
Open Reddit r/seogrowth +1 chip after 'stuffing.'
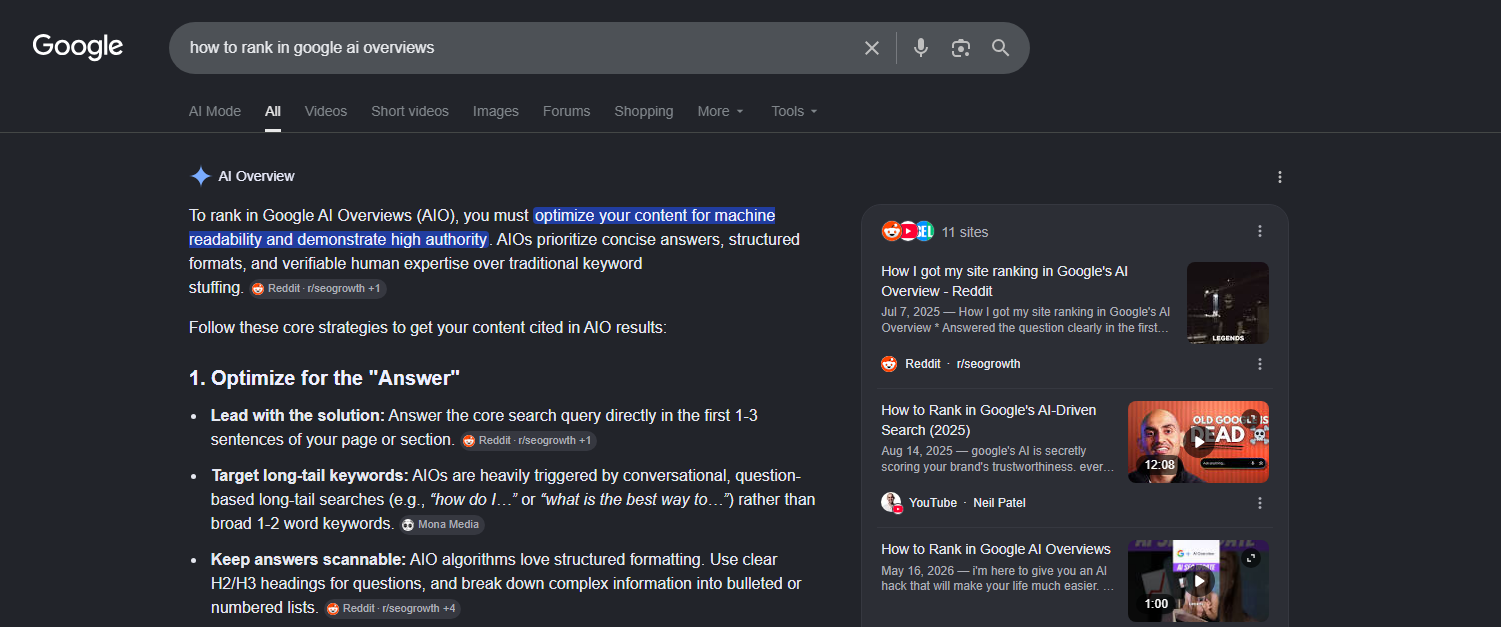pos(318,289)
